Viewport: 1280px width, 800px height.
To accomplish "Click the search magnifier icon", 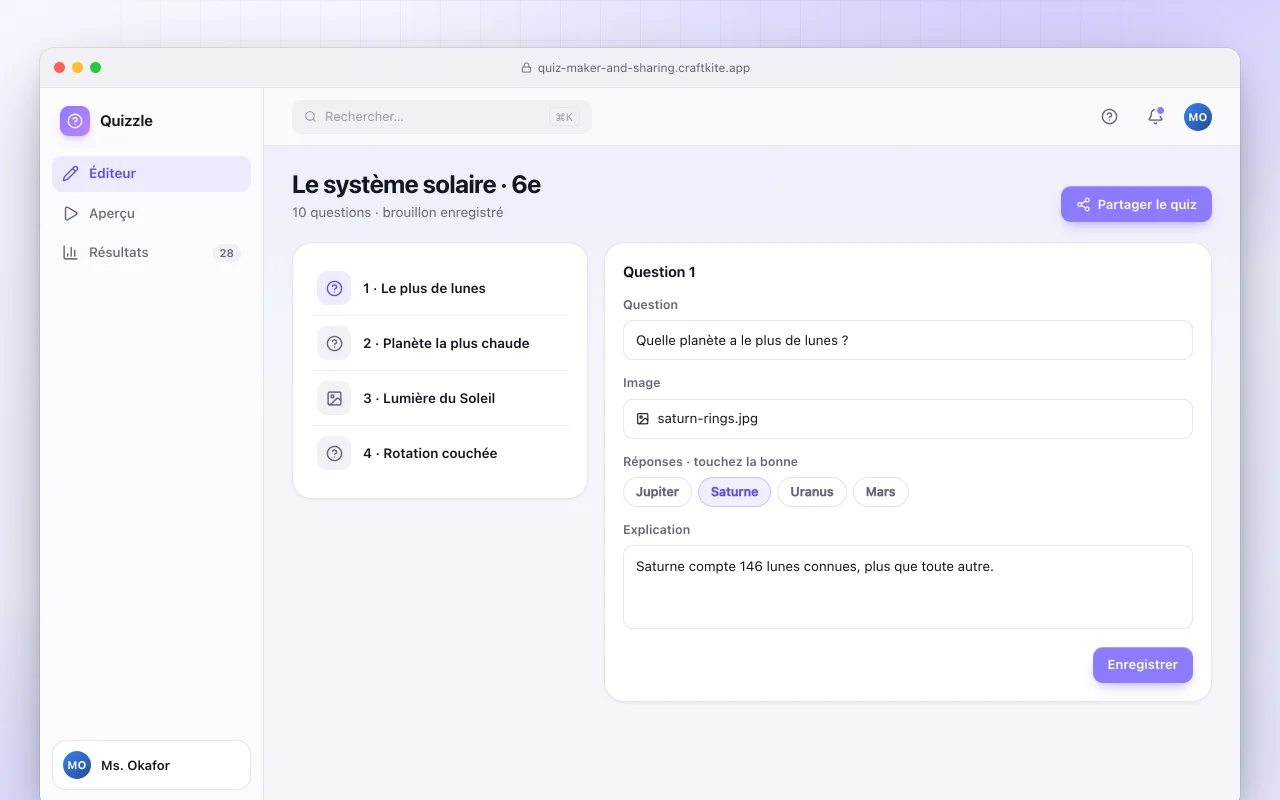I will pos(311,117).
